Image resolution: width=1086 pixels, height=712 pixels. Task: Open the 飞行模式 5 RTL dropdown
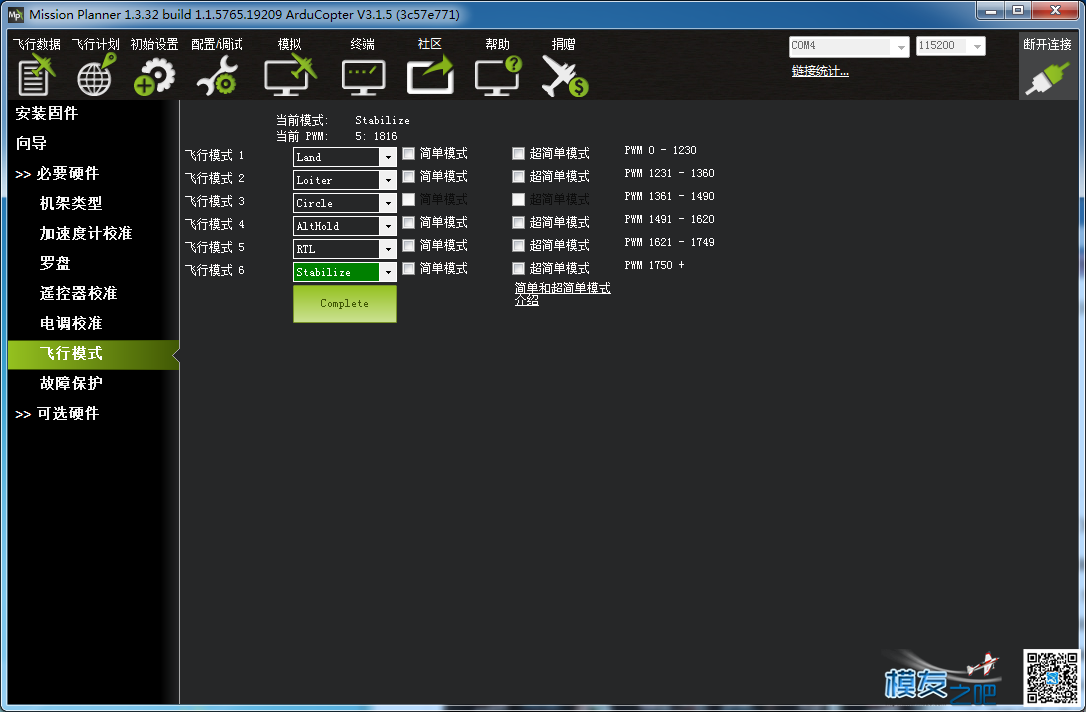click(x=388, y=249)
